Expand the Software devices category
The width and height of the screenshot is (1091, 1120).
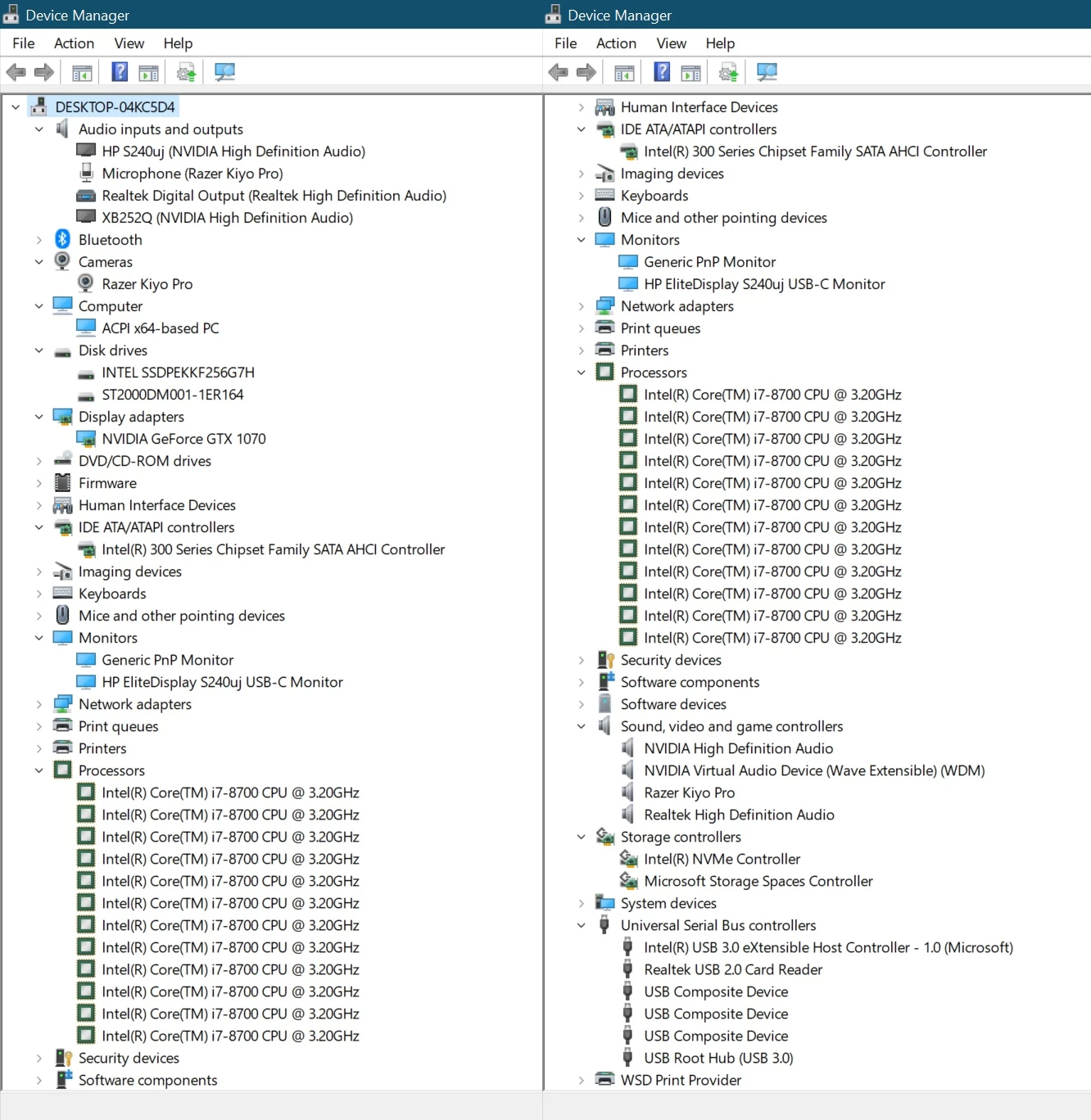(582, 703)
